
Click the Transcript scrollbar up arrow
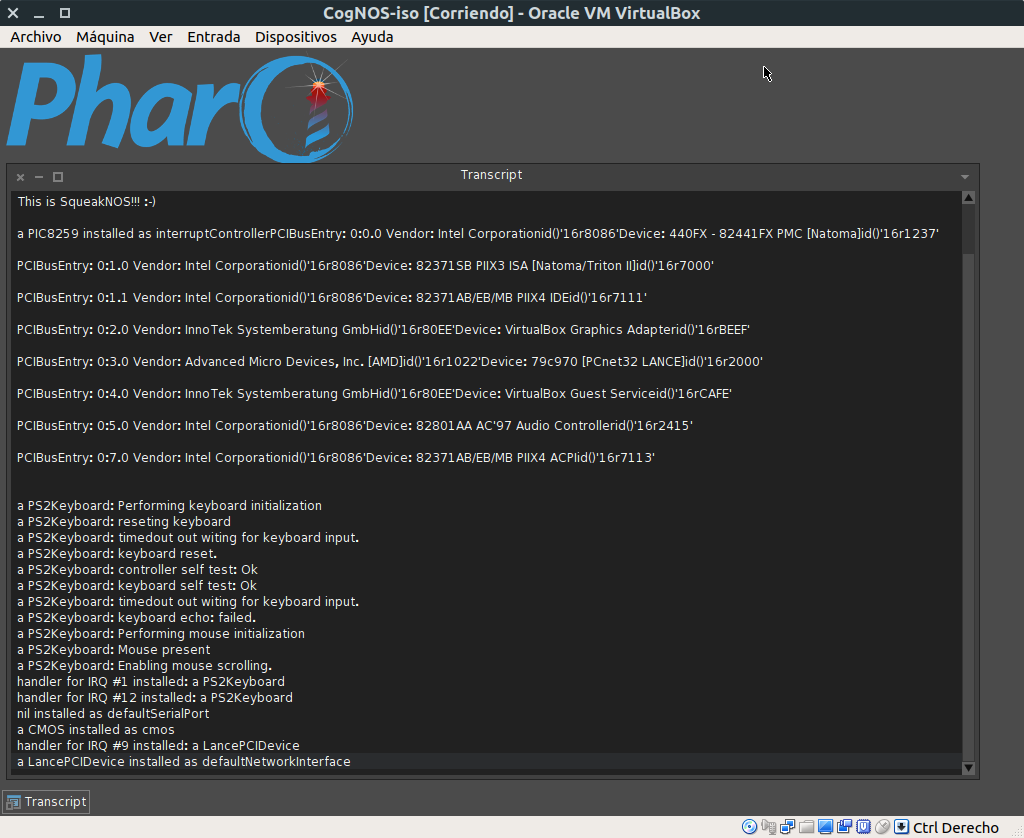point(968,197)
